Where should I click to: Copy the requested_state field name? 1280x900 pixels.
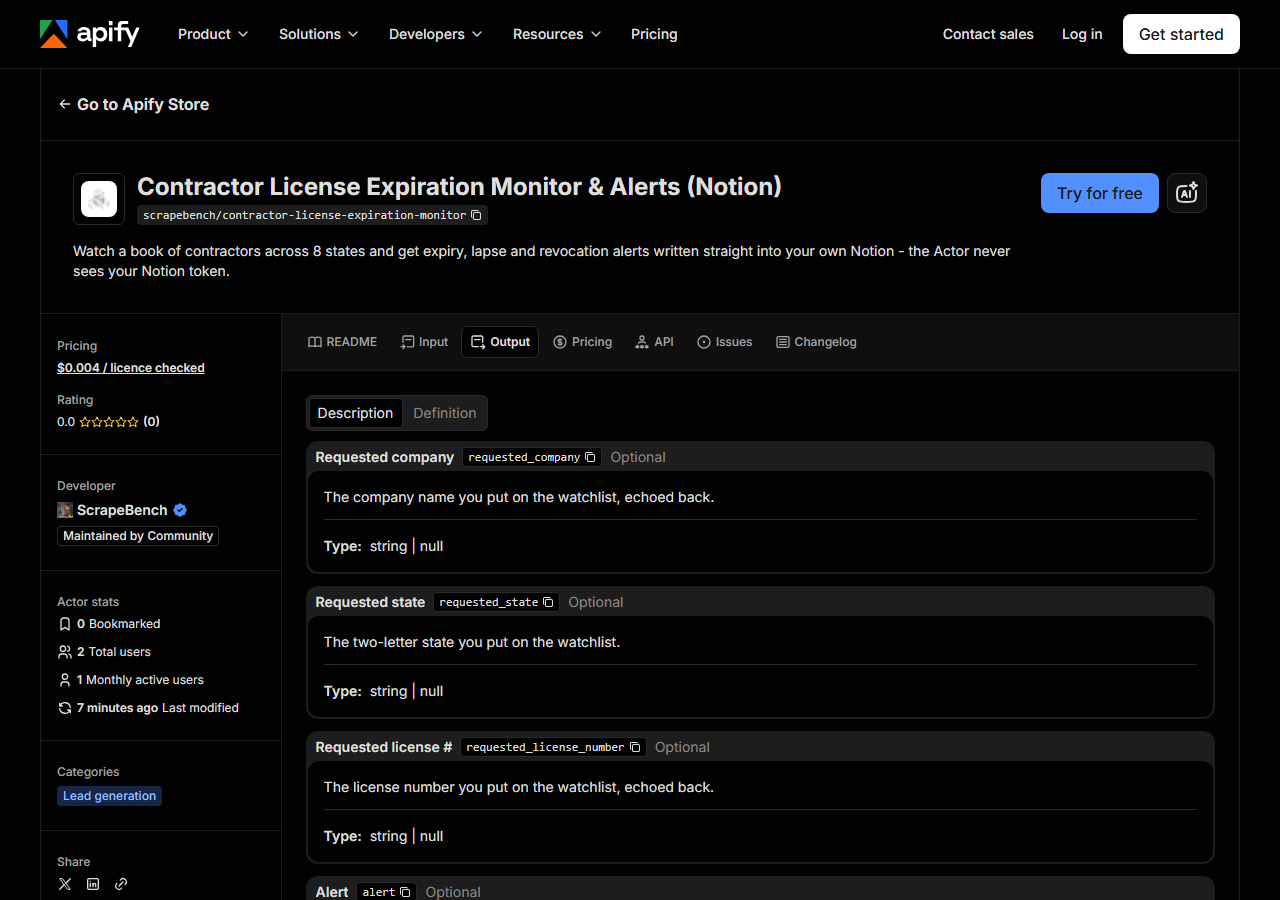[548, 602]
